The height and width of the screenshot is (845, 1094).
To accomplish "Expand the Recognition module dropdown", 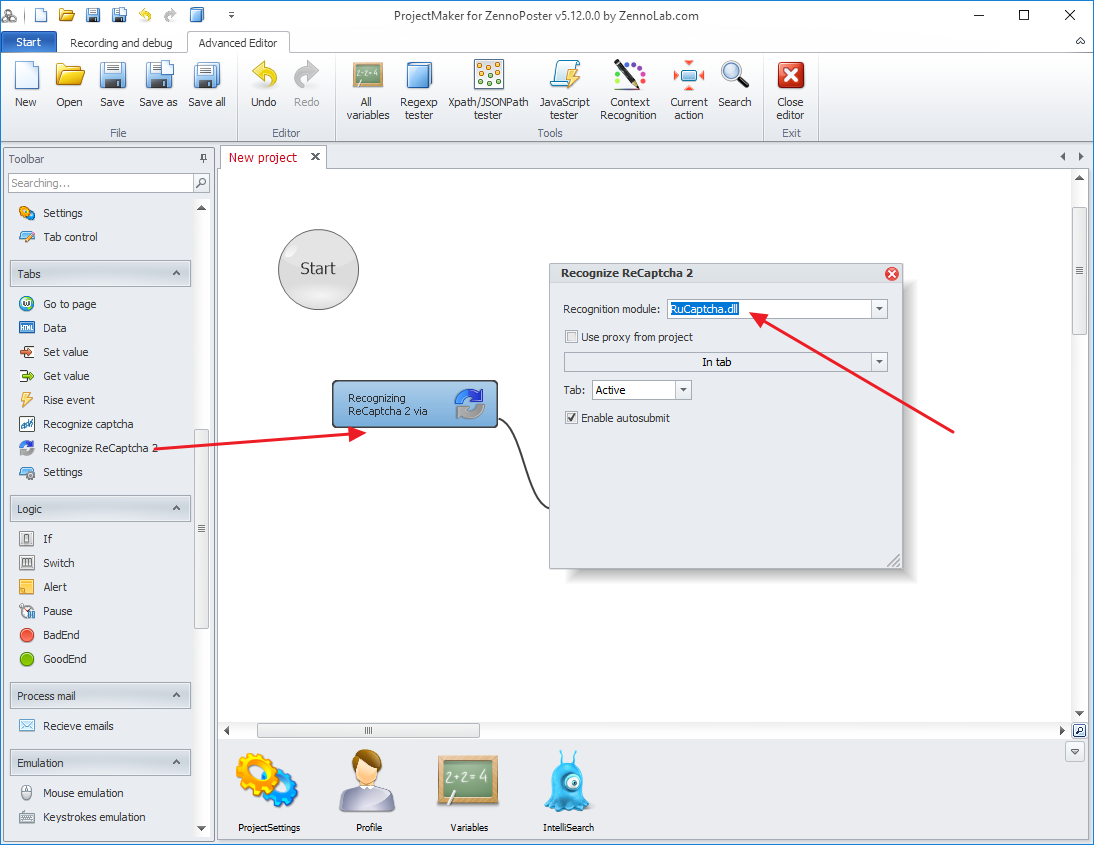I will tap(879, 310).
